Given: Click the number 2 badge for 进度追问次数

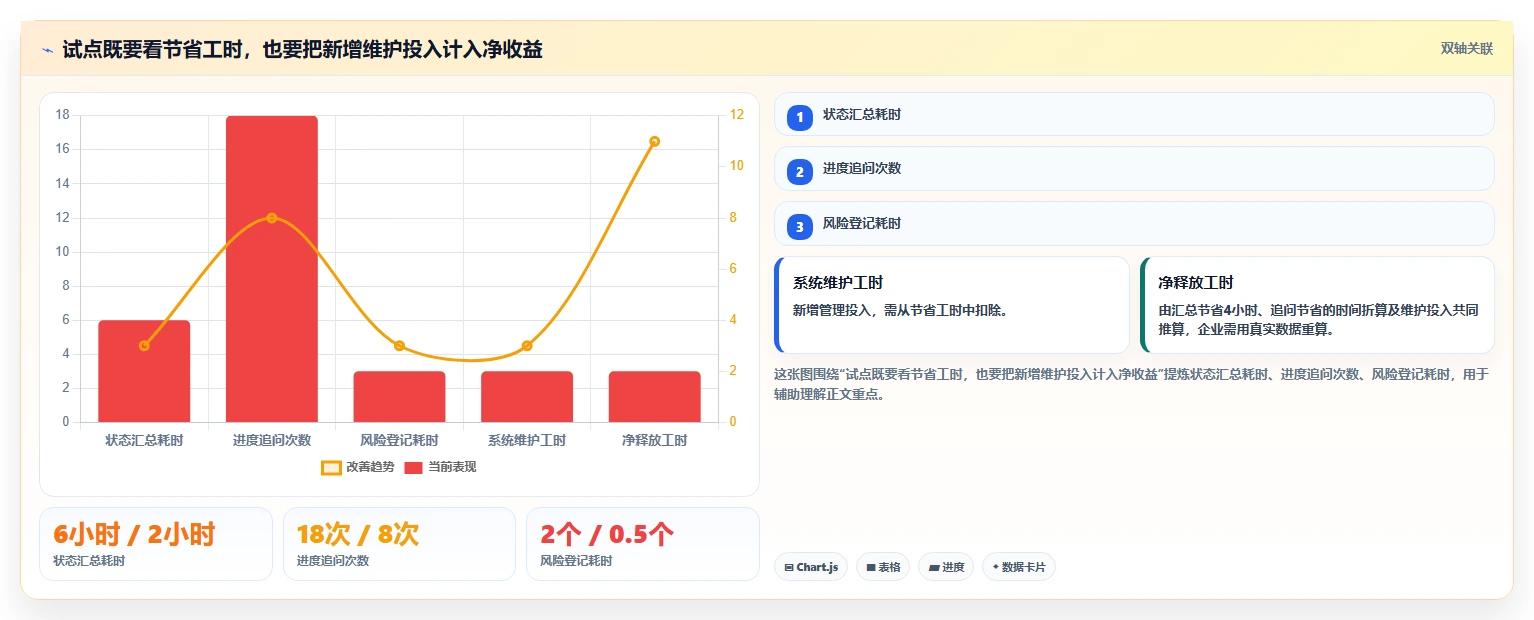Looking at the screenshot, I should tap(800, 172).
